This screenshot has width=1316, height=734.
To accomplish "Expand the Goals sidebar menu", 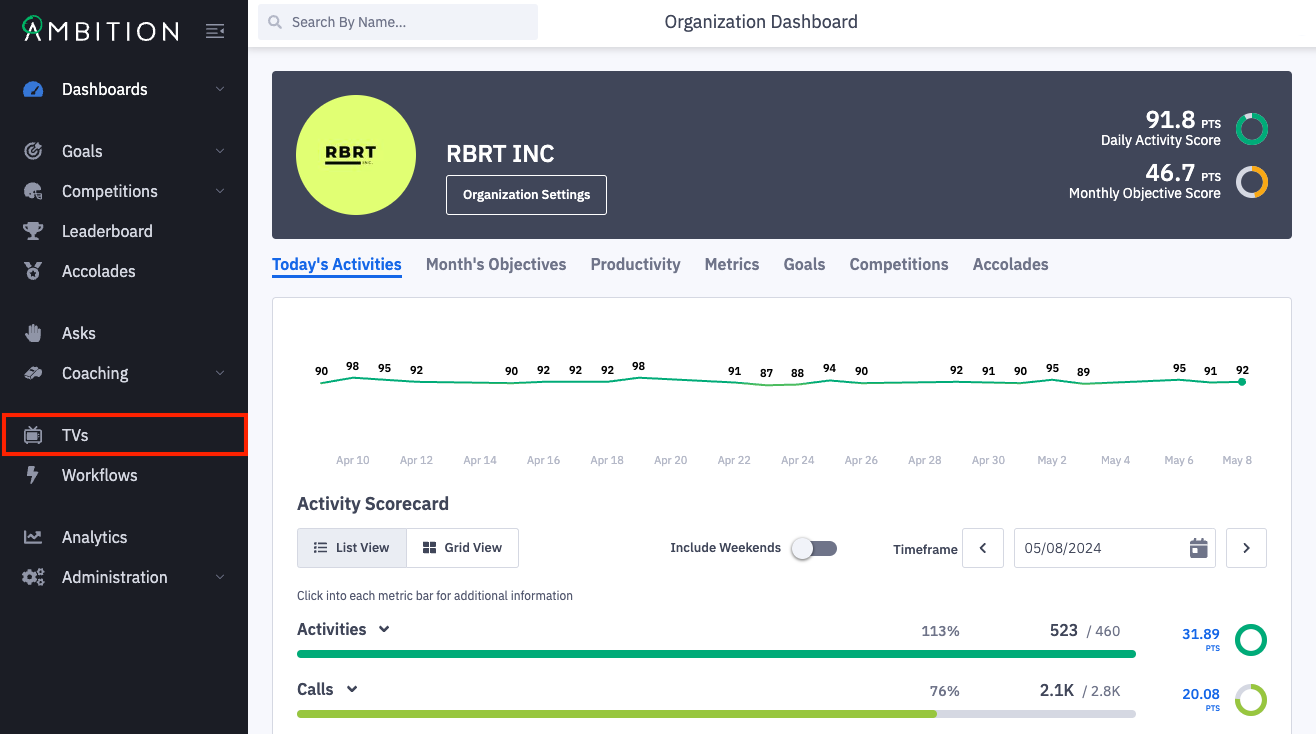I will tap(219, 151).
